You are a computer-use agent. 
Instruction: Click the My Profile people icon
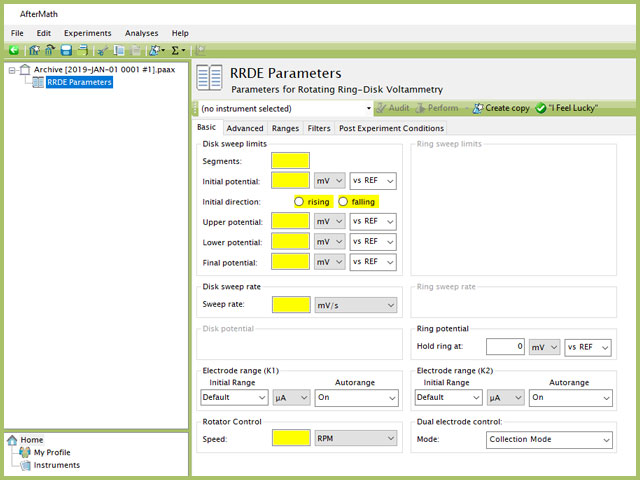[25, 452]
